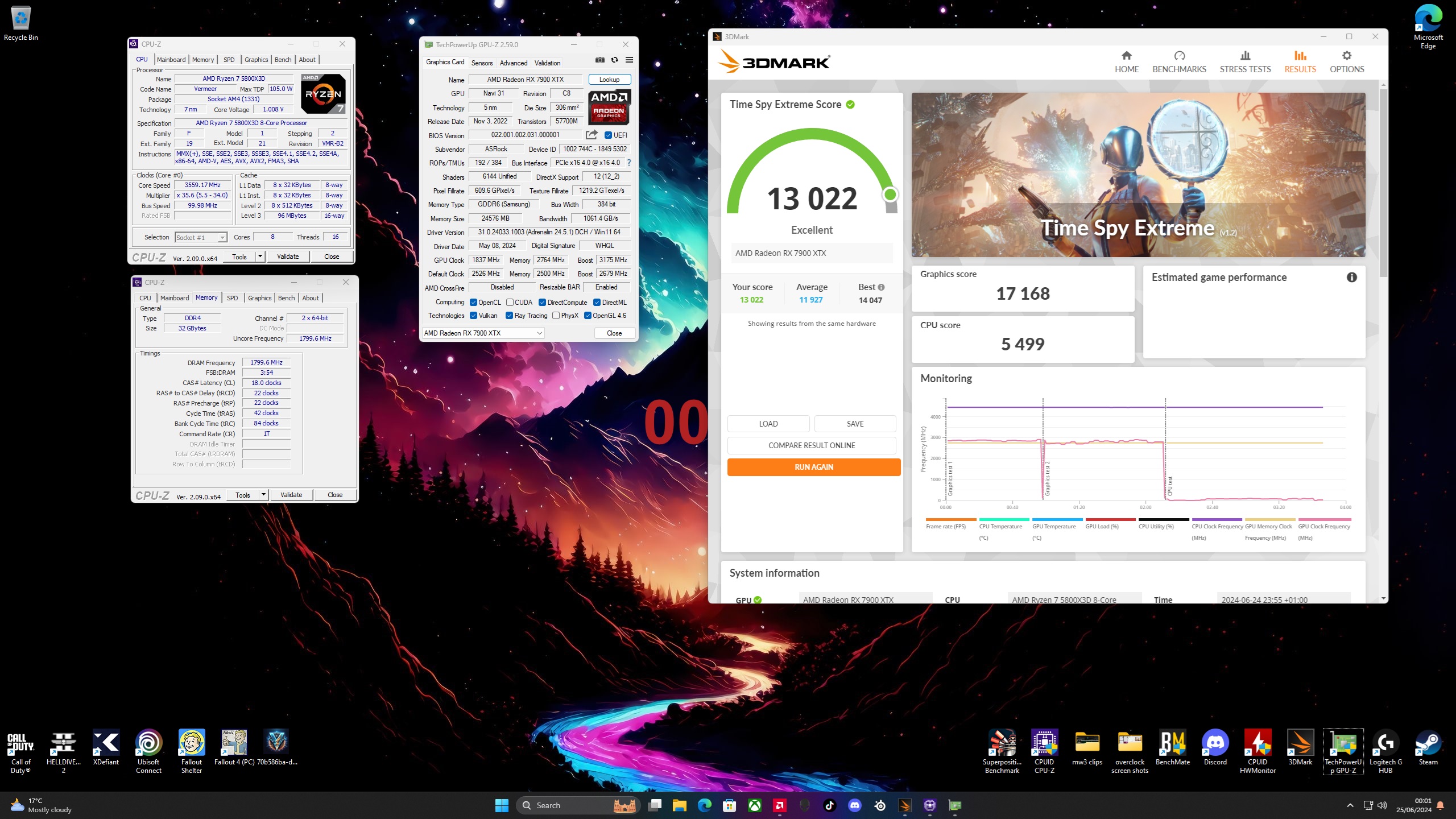The image size is (1456, 819).
Task: Click the SAVE button in 3DMark
Action: click(x=855, y=424)
